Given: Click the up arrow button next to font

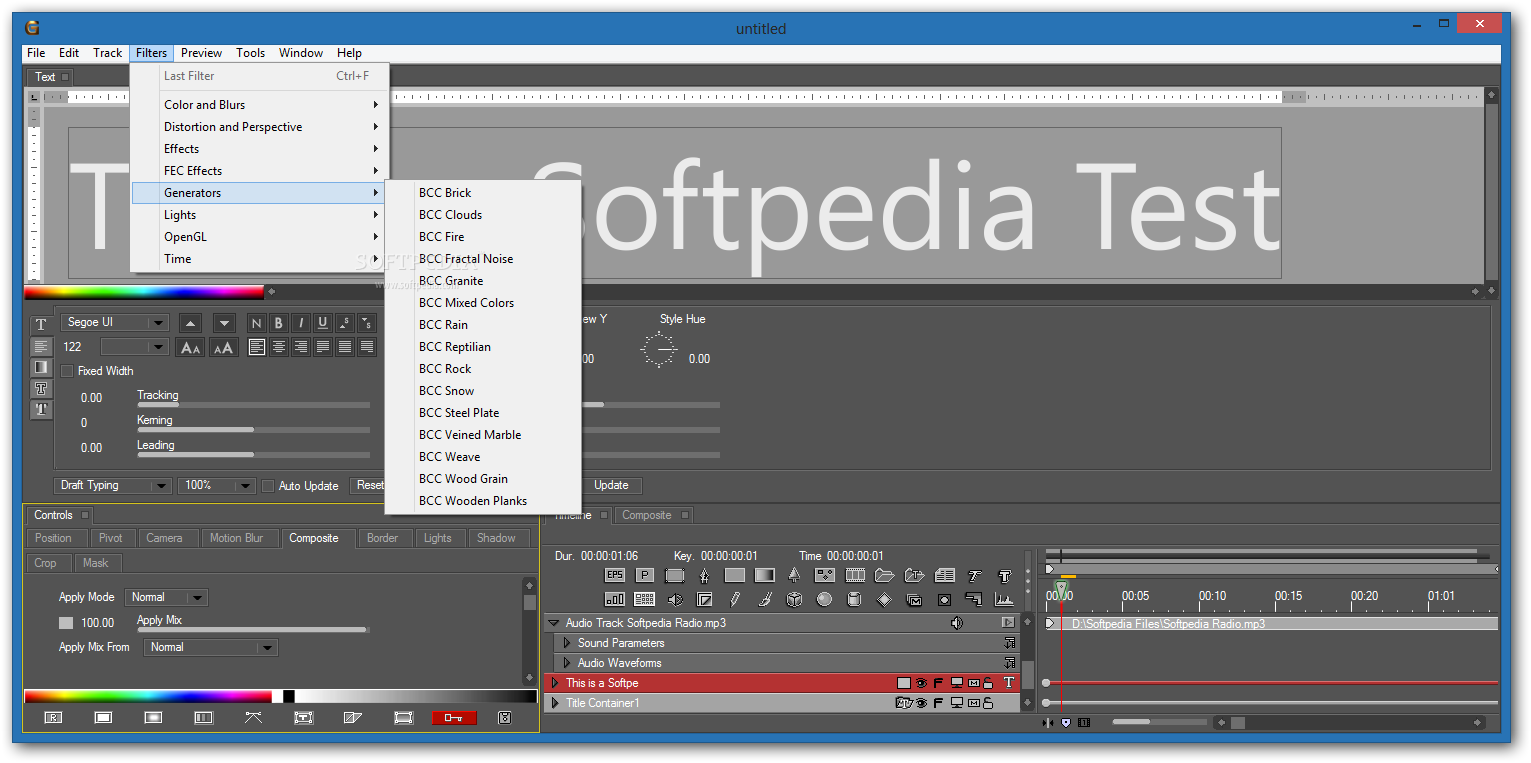Looking at the screenshot, I should click(x=190, y=322).
